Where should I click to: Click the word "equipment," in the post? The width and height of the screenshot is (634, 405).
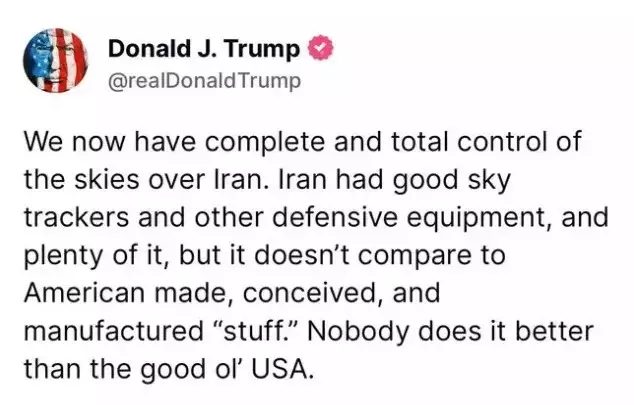[479, 218]
